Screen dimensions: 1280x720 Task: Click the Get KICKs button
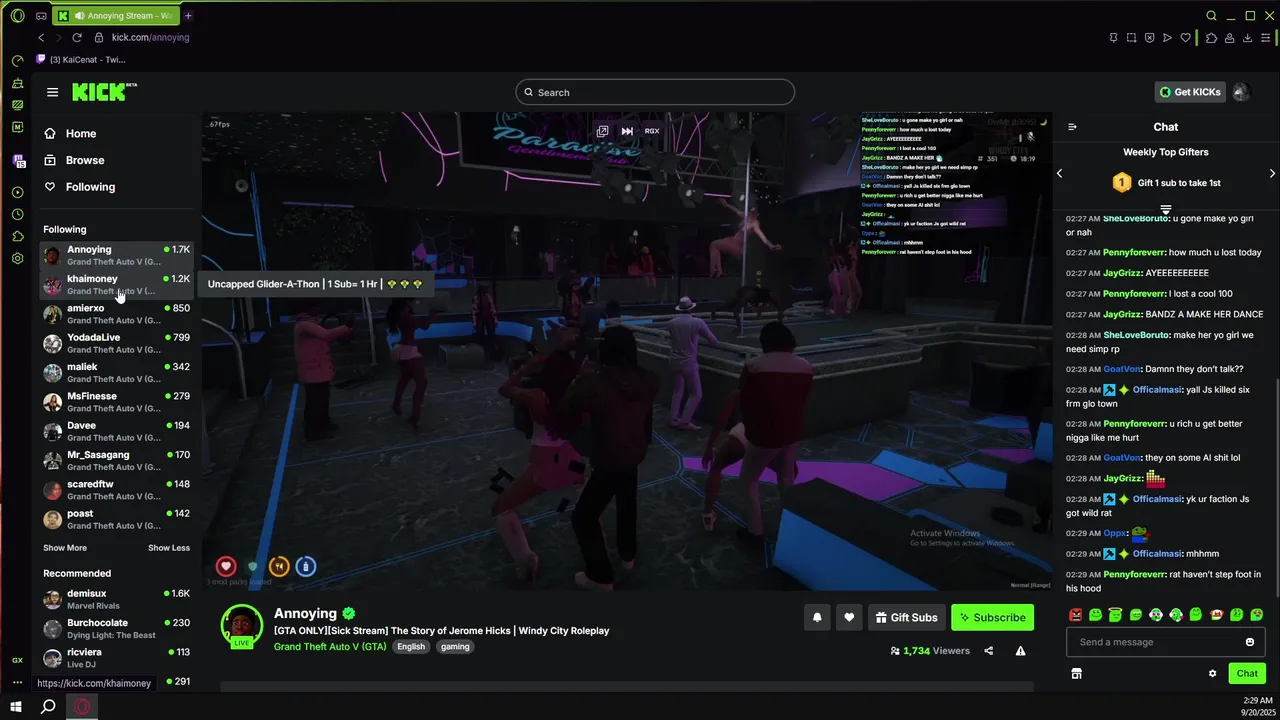1190,92
